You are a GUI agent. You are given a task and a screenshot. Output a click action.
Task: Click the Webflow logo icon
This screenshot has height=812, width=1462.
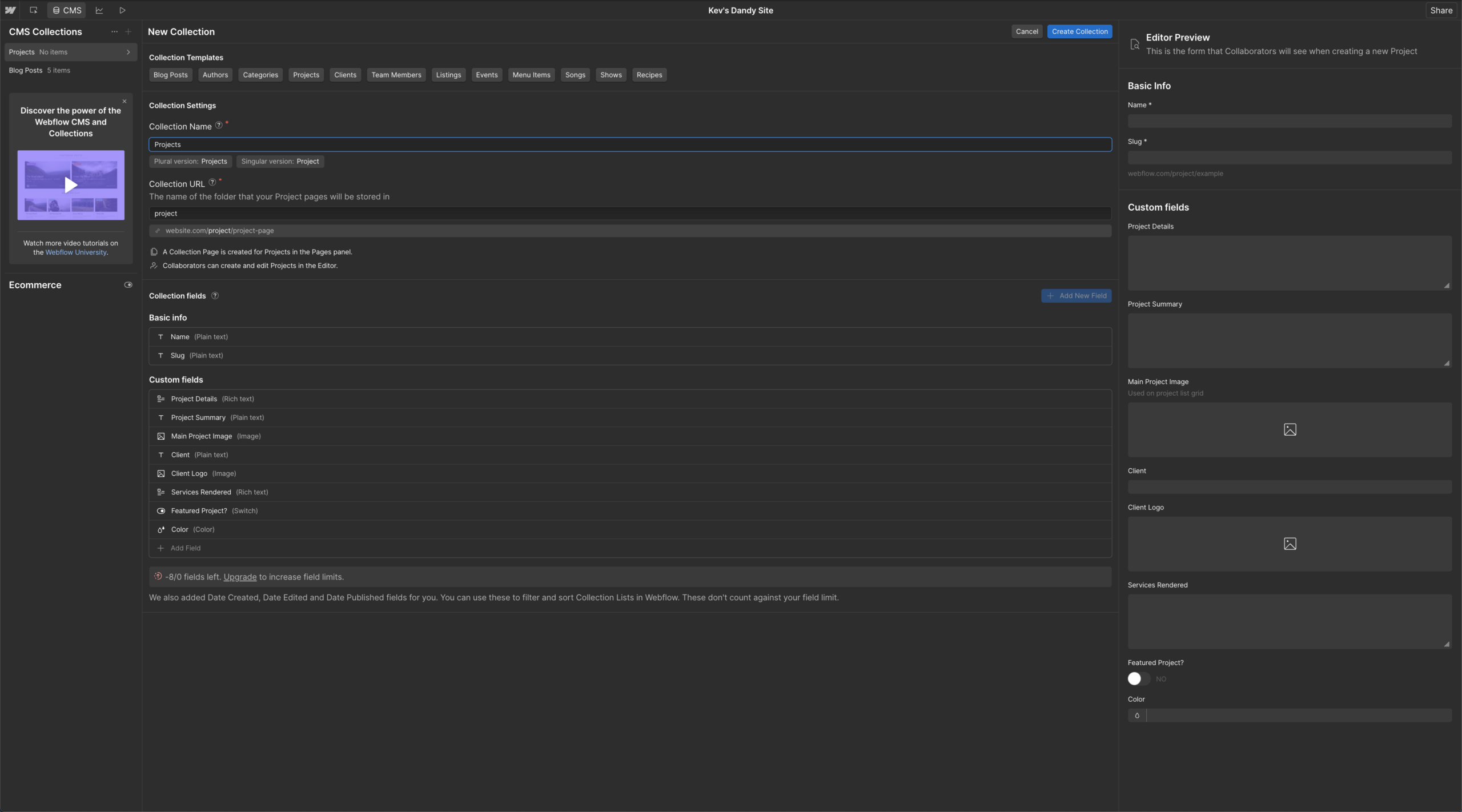pos(10,10)
